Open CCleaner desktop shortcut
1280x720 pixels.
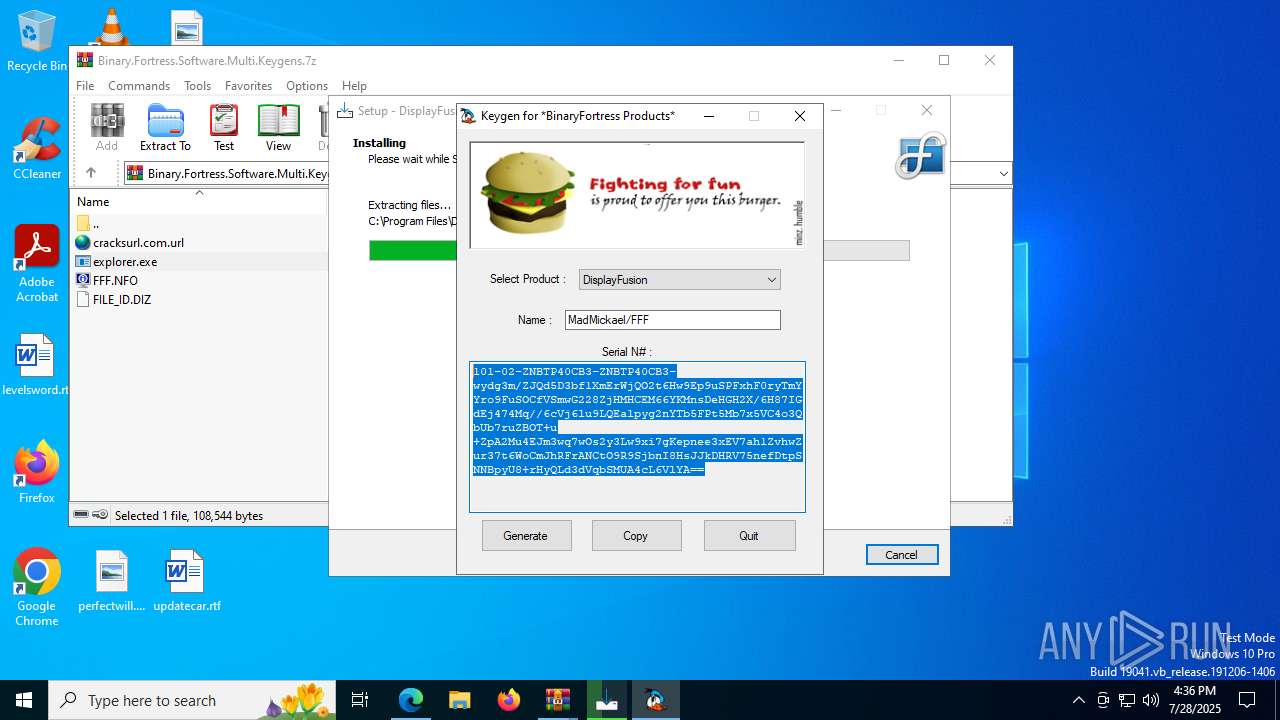click(x=37, y=149)
